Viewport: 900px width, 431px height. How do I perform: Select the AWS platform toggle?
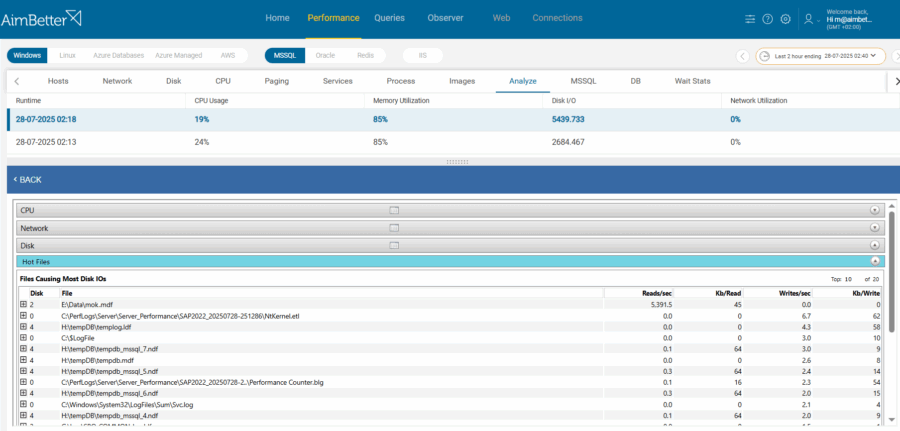[x=228, y=56]
